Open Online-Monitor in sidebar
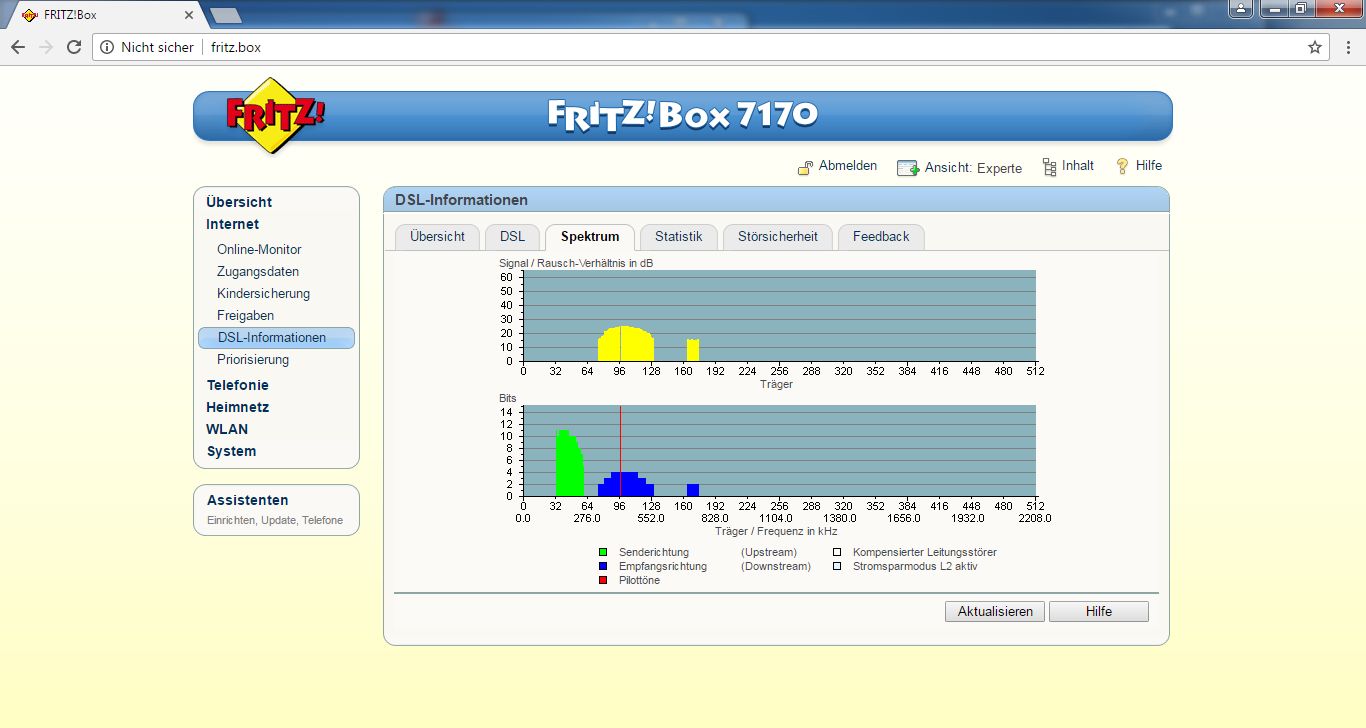This screenshot has height=728, width=1366. click(259, 250)
